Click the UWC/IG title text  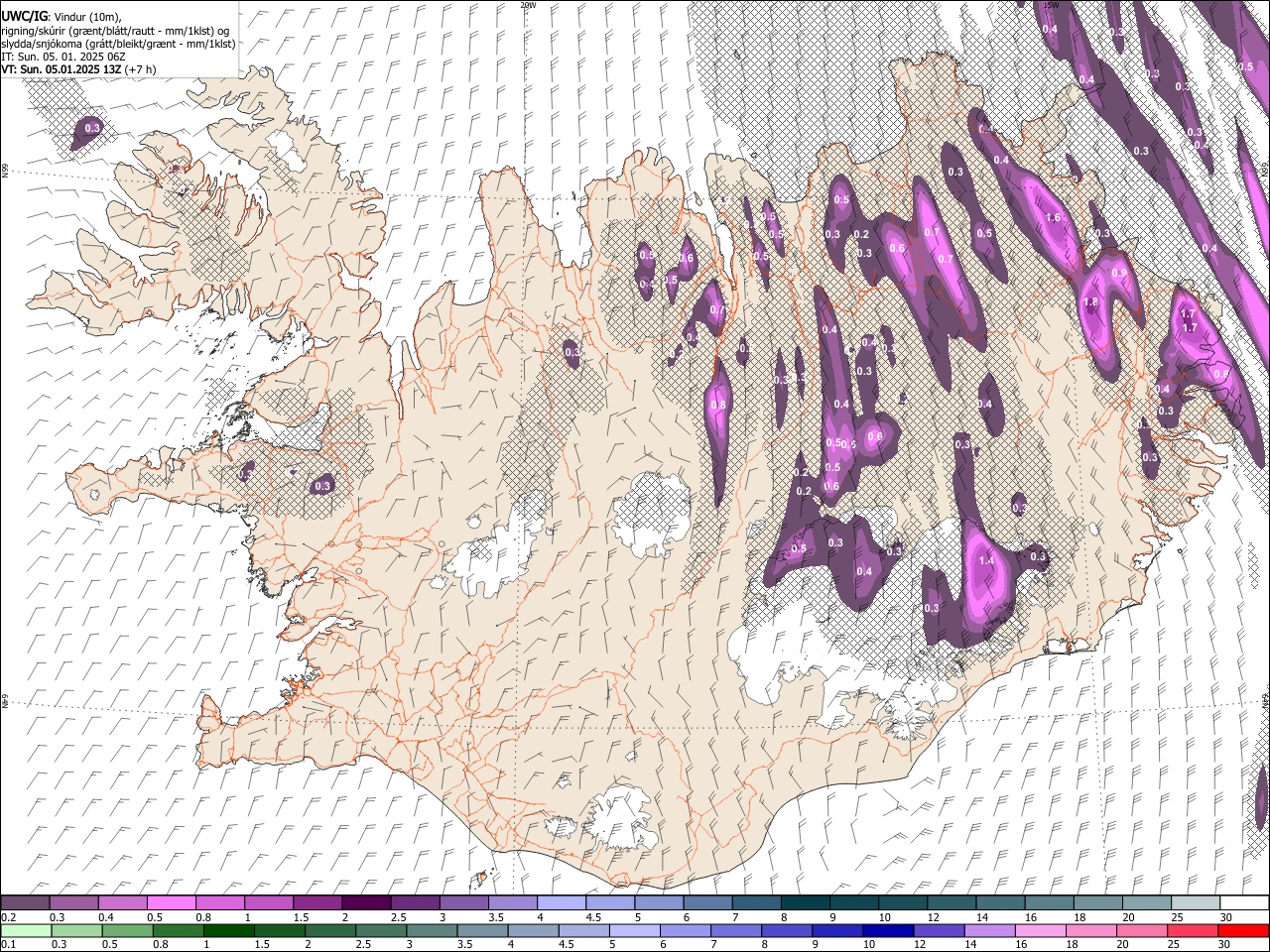point(24,16)
